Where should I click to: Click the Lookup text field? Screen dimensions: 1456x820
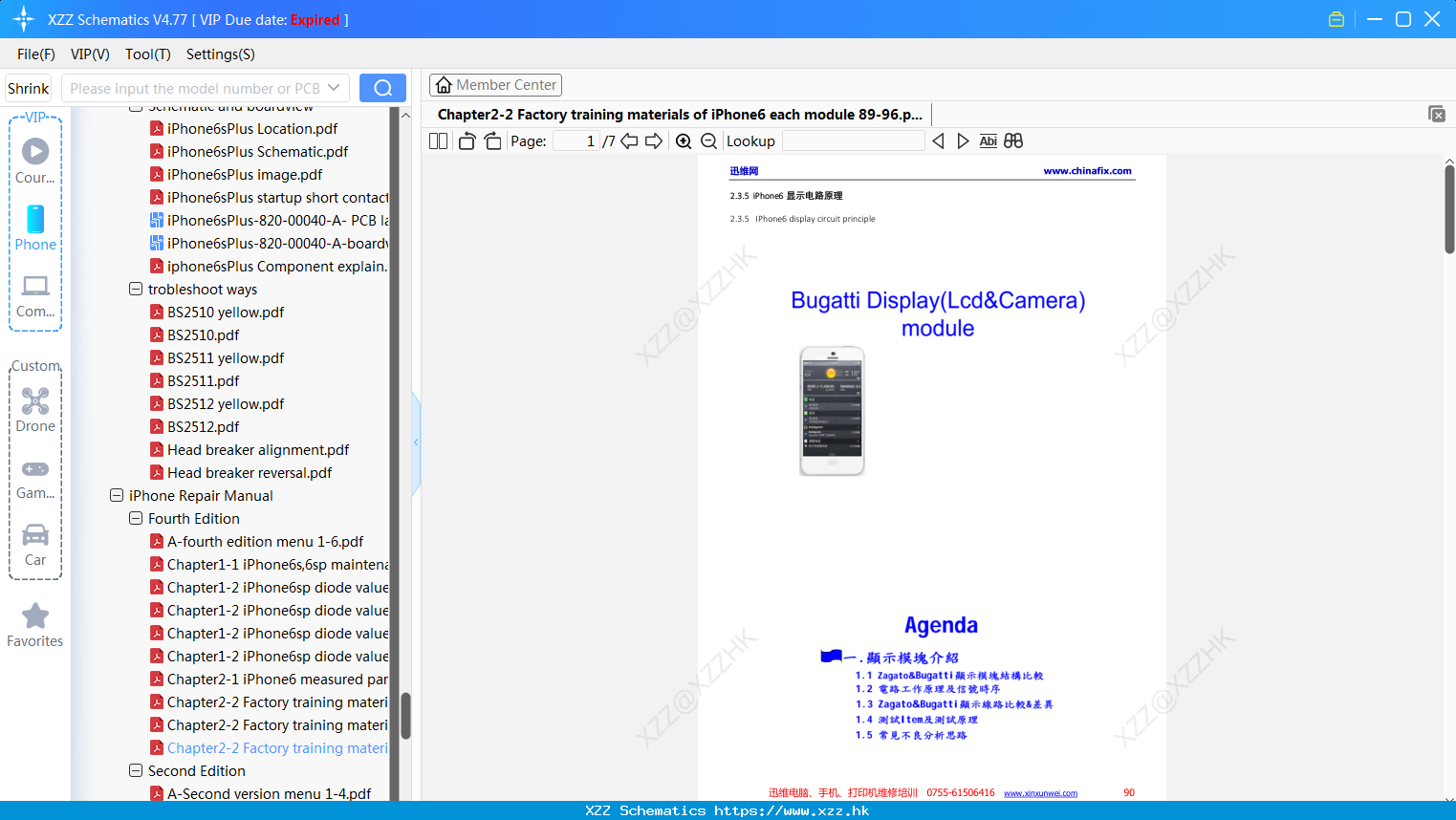click(x=853, y=141)
